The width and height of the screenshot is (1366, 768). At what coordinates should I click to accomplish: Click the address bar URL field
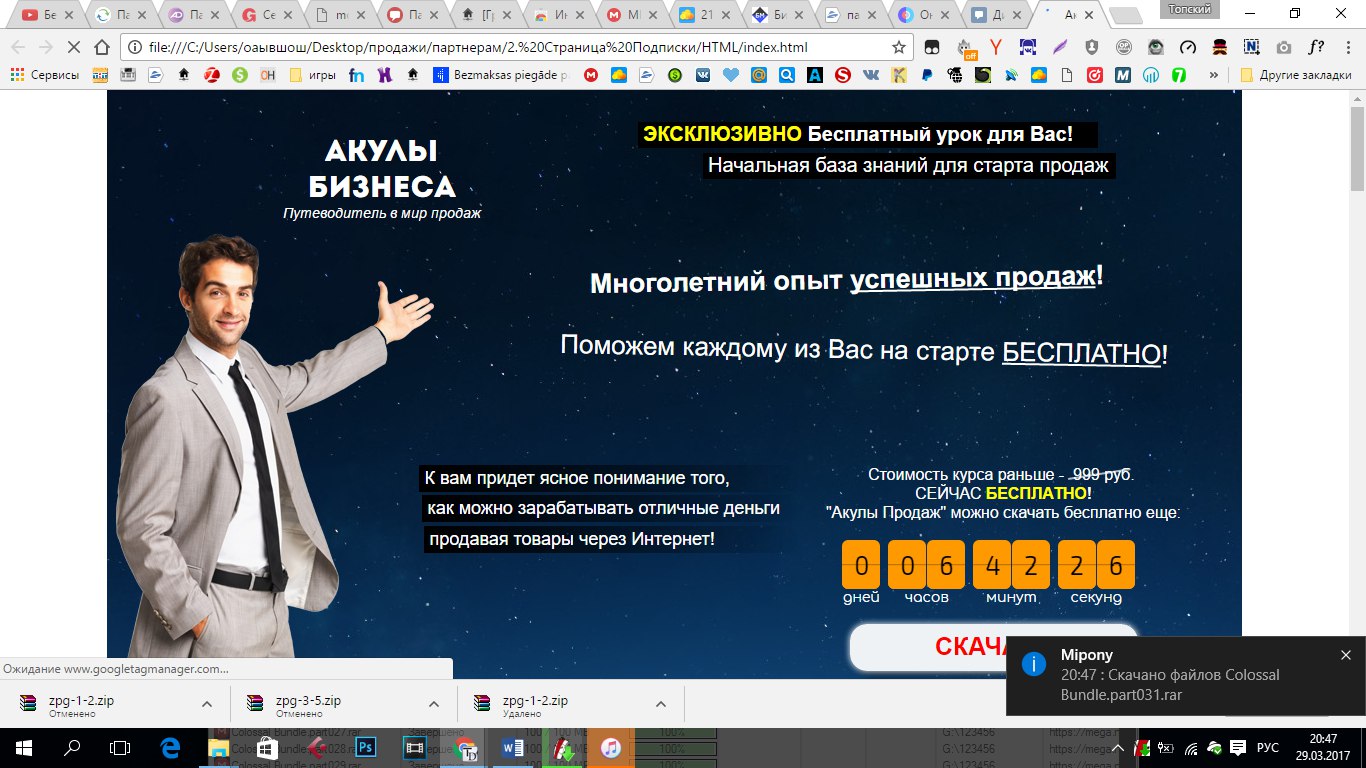(x=500, y=47)
